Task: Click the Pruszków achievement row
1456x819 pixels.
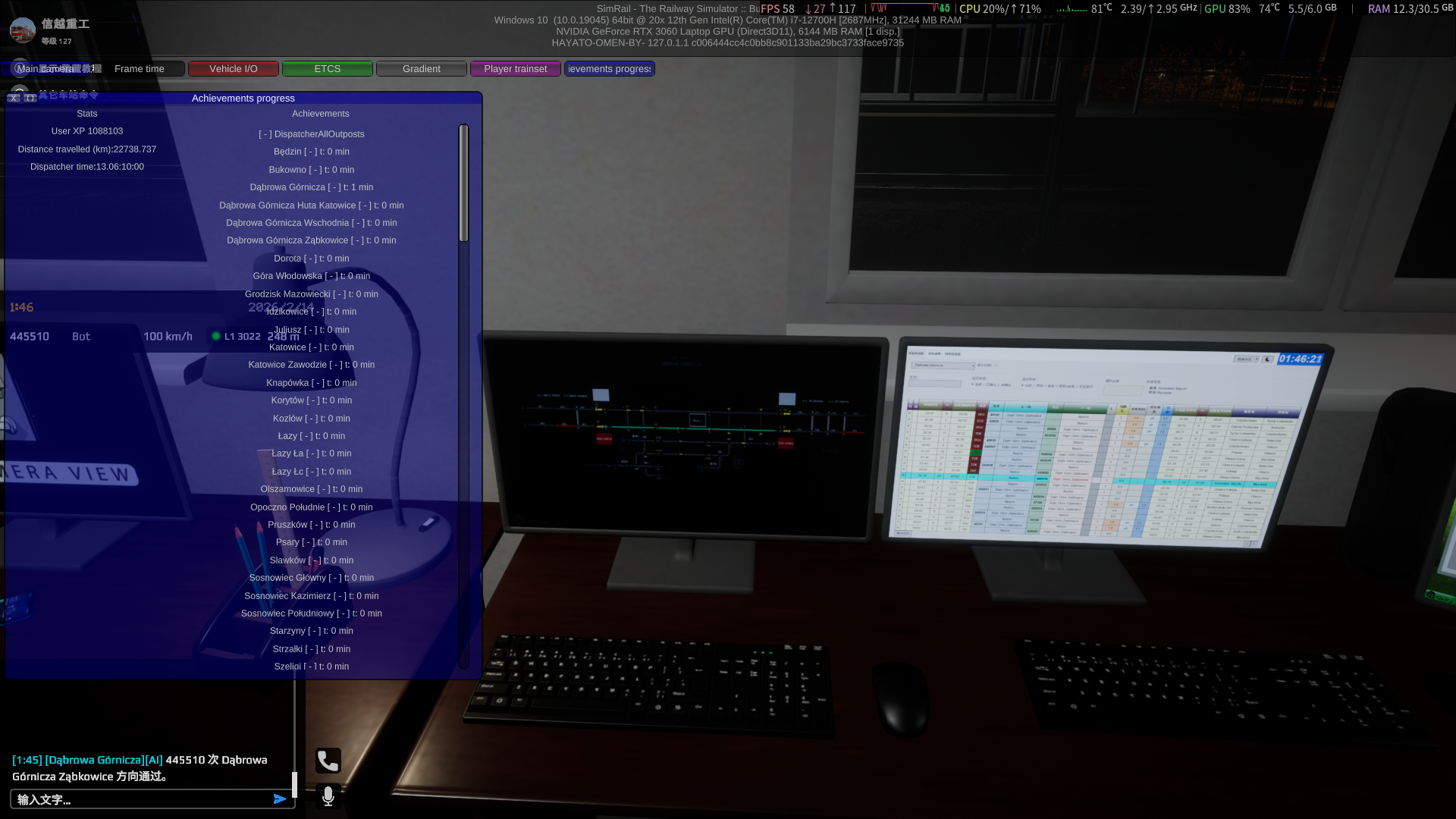Action: [x=312, y=525]
